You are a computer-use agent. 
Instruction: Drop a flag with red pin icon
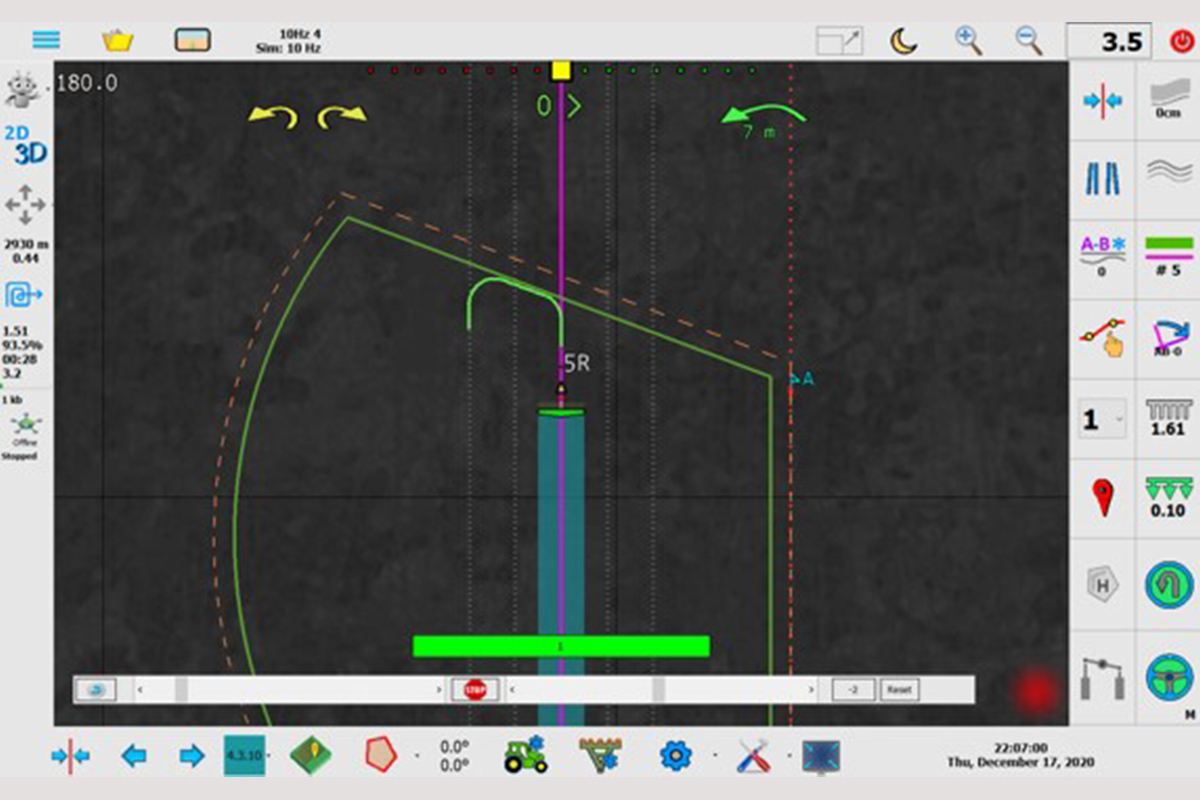click(x=1103, y=498)
